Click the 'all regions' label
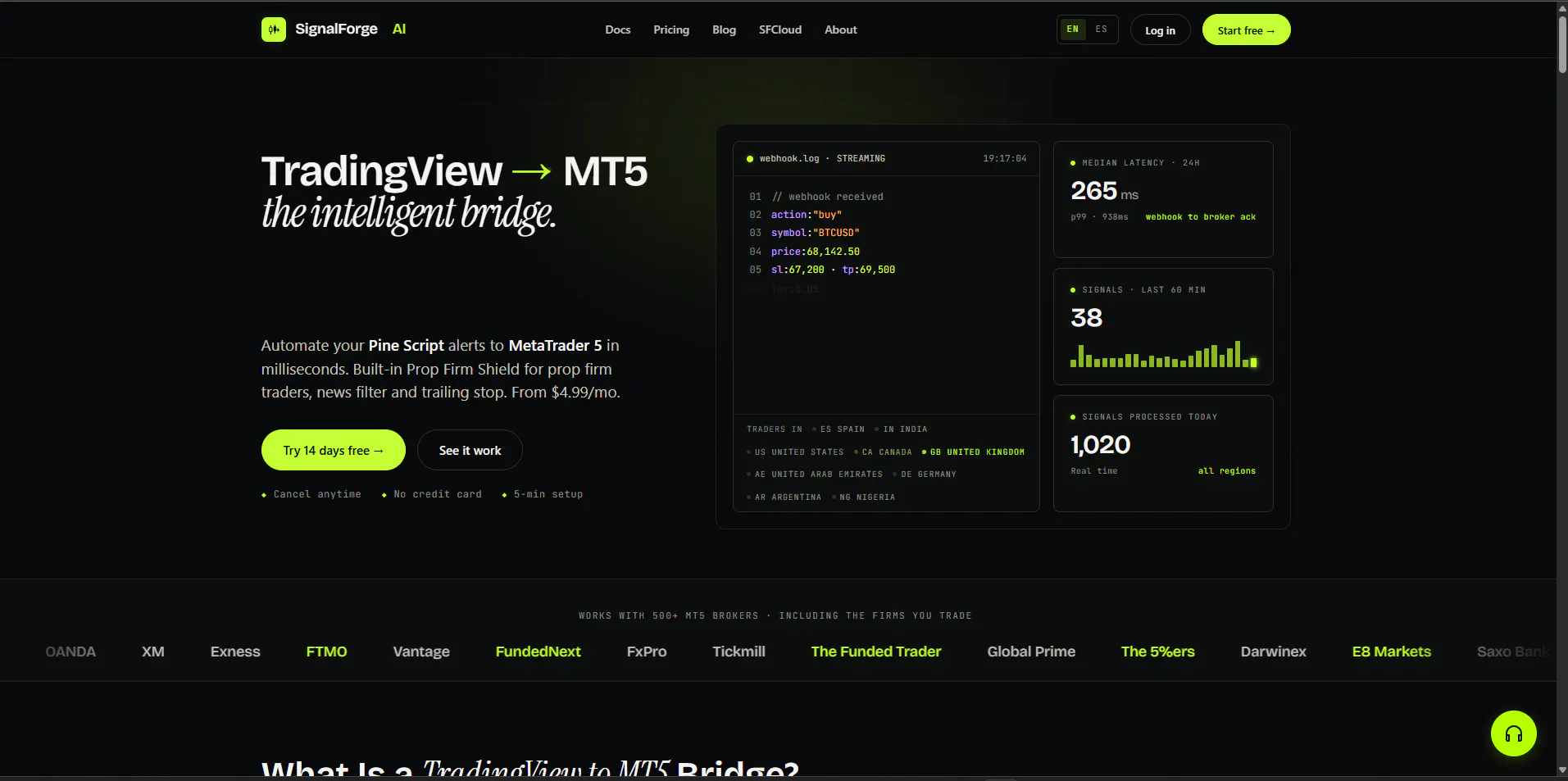The height and width of the screenshot is (781, 1568). [1226, 471]
